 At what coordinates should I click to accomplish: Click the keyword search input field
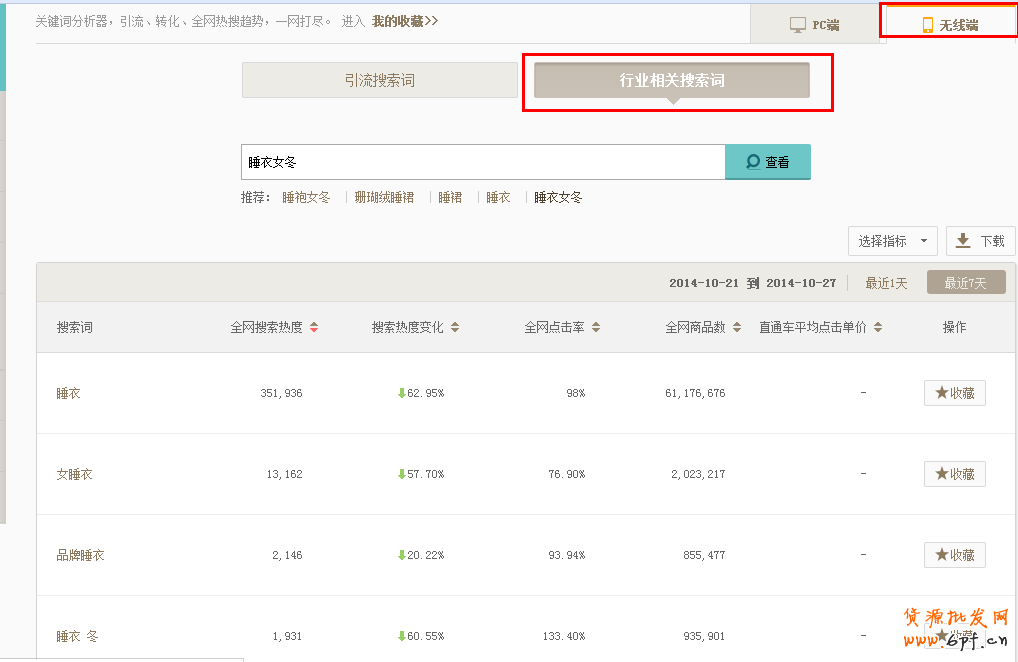[482, 162]
